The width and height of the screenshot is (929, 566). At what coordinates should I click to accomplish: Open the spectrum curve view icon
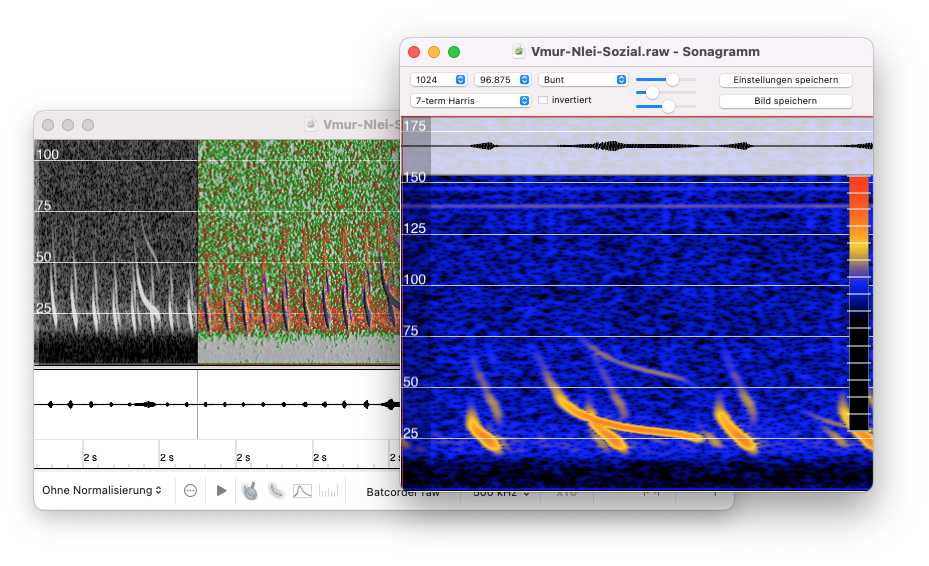click(x=302, y=491)
